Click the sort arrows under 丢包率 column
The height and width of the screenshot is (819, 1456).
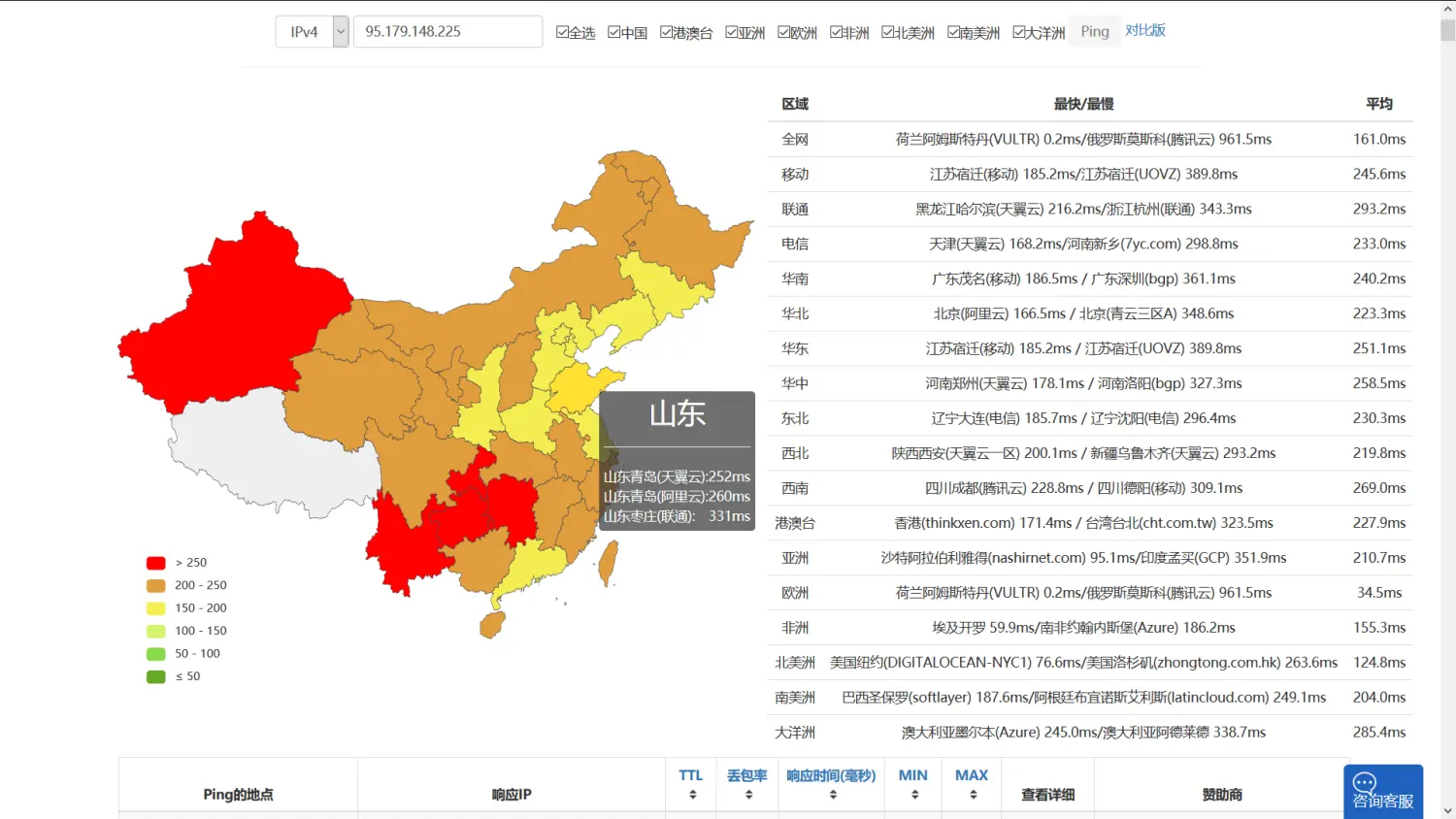click(748, 795)
